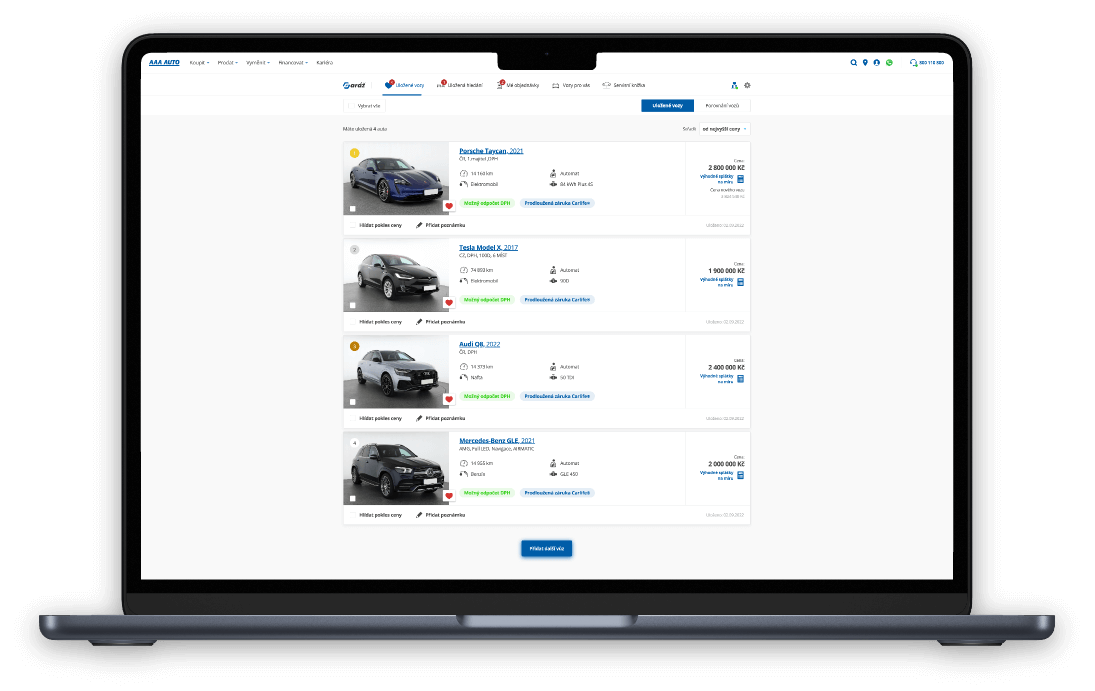Click calculator icon next to Tesla price
Screen dimensions: 1095x691
click(x=741, y=282)
